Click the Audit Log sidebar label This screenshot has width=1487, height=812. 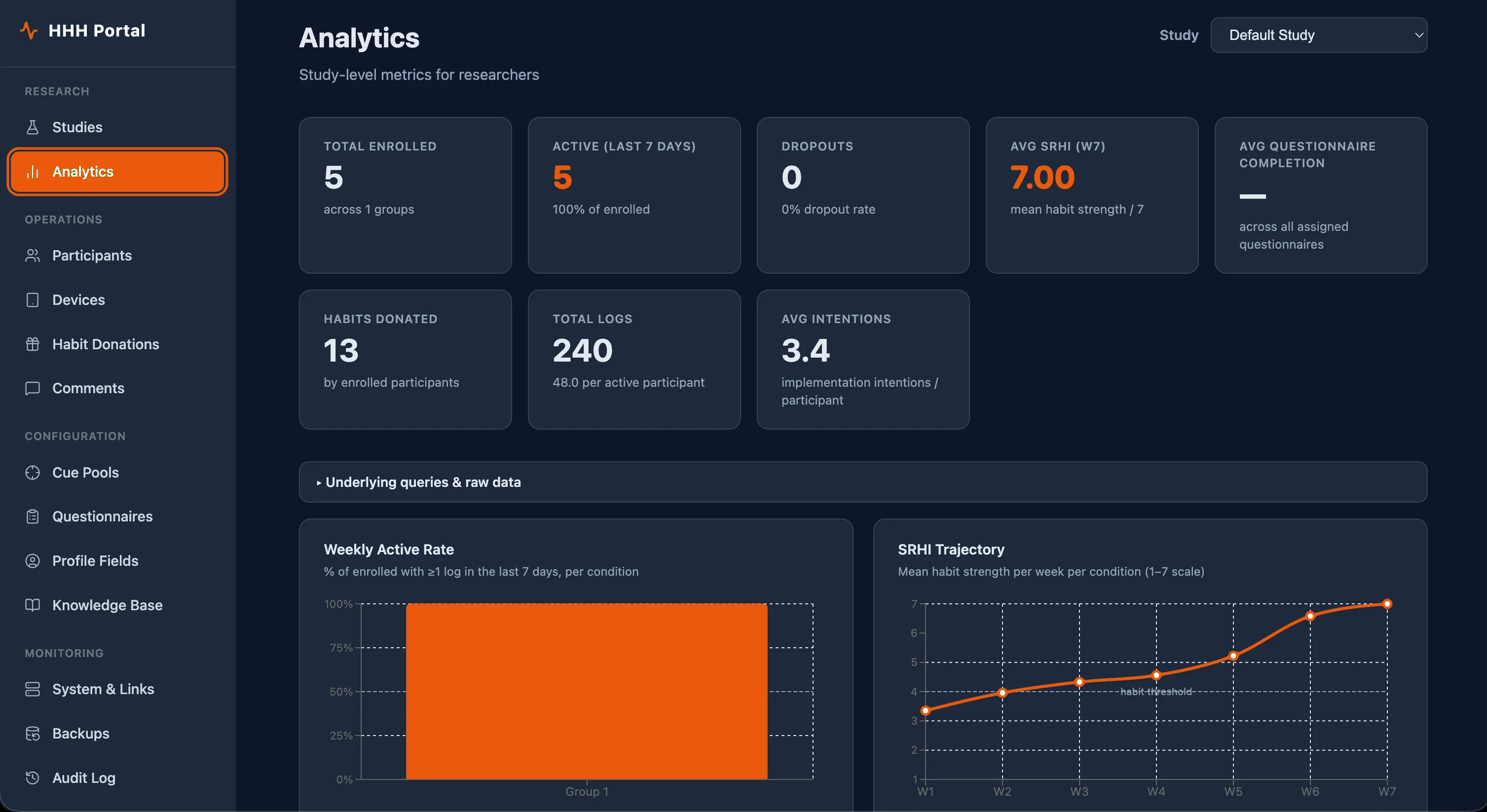pos(84,778)
